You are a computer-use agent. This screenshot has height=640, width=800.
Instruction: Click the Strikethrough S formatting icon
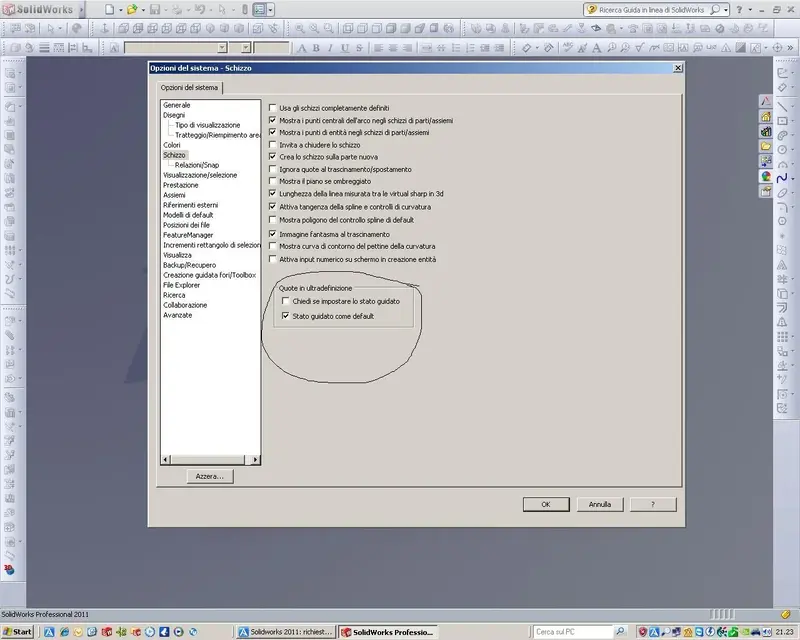point(359,48)
